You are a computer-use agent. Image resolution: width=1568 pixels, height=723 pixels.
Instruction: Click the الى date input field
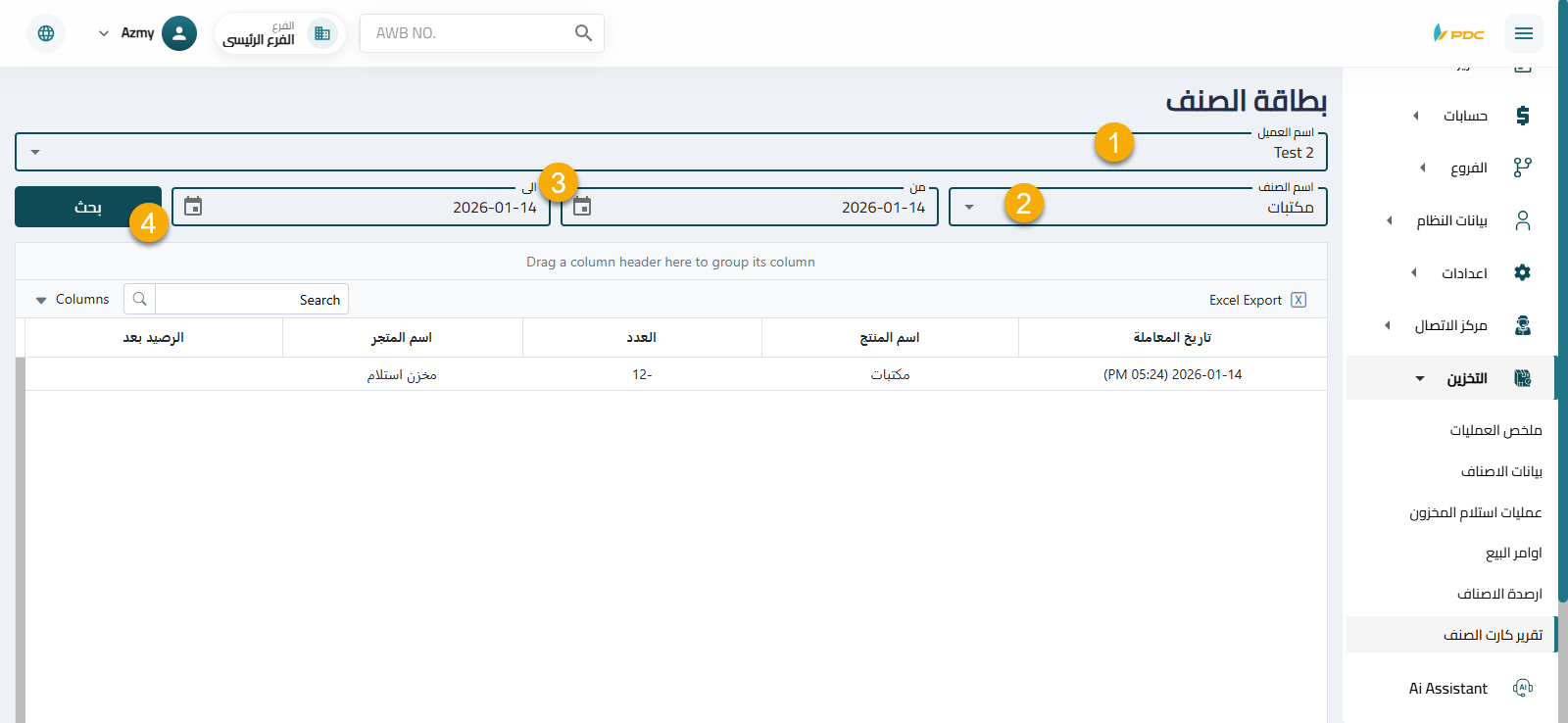[x=361, y=207]
